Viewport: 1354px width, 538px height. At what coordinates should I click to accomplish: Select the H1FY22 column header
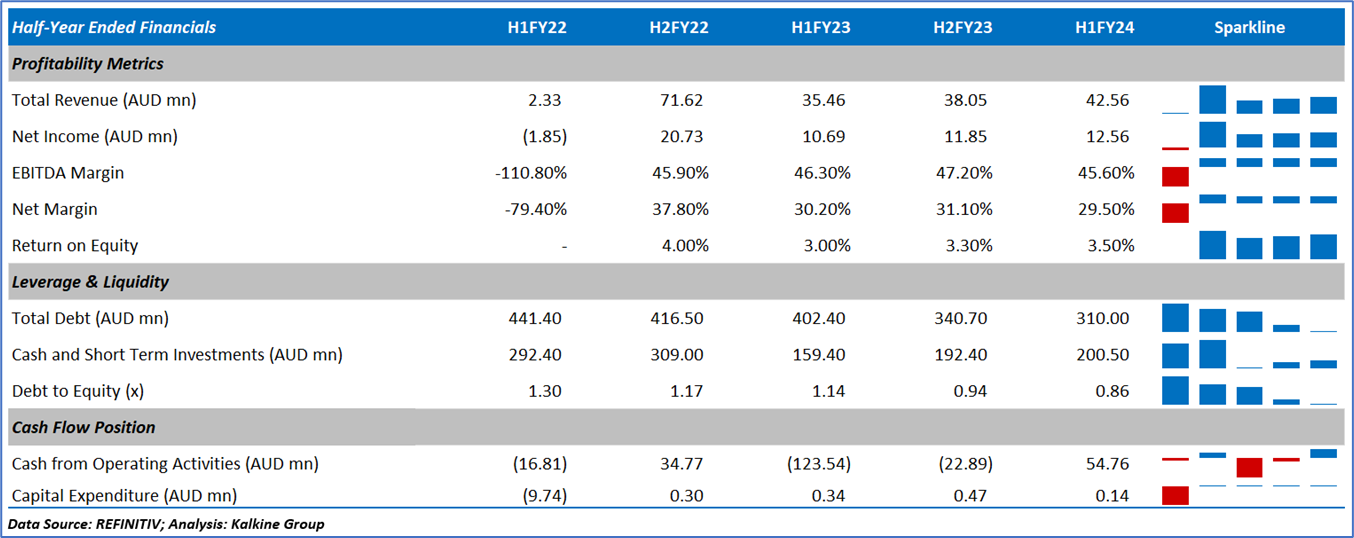coord(537,28)
